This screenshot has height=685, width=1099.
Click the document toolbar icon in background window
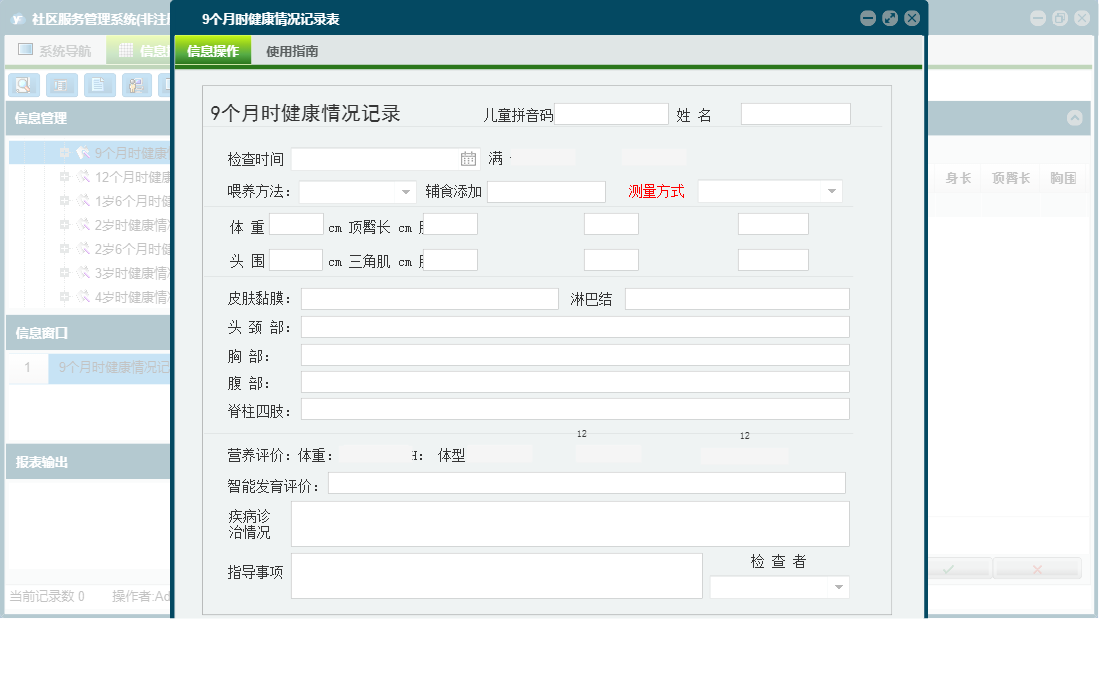point(100,86)
